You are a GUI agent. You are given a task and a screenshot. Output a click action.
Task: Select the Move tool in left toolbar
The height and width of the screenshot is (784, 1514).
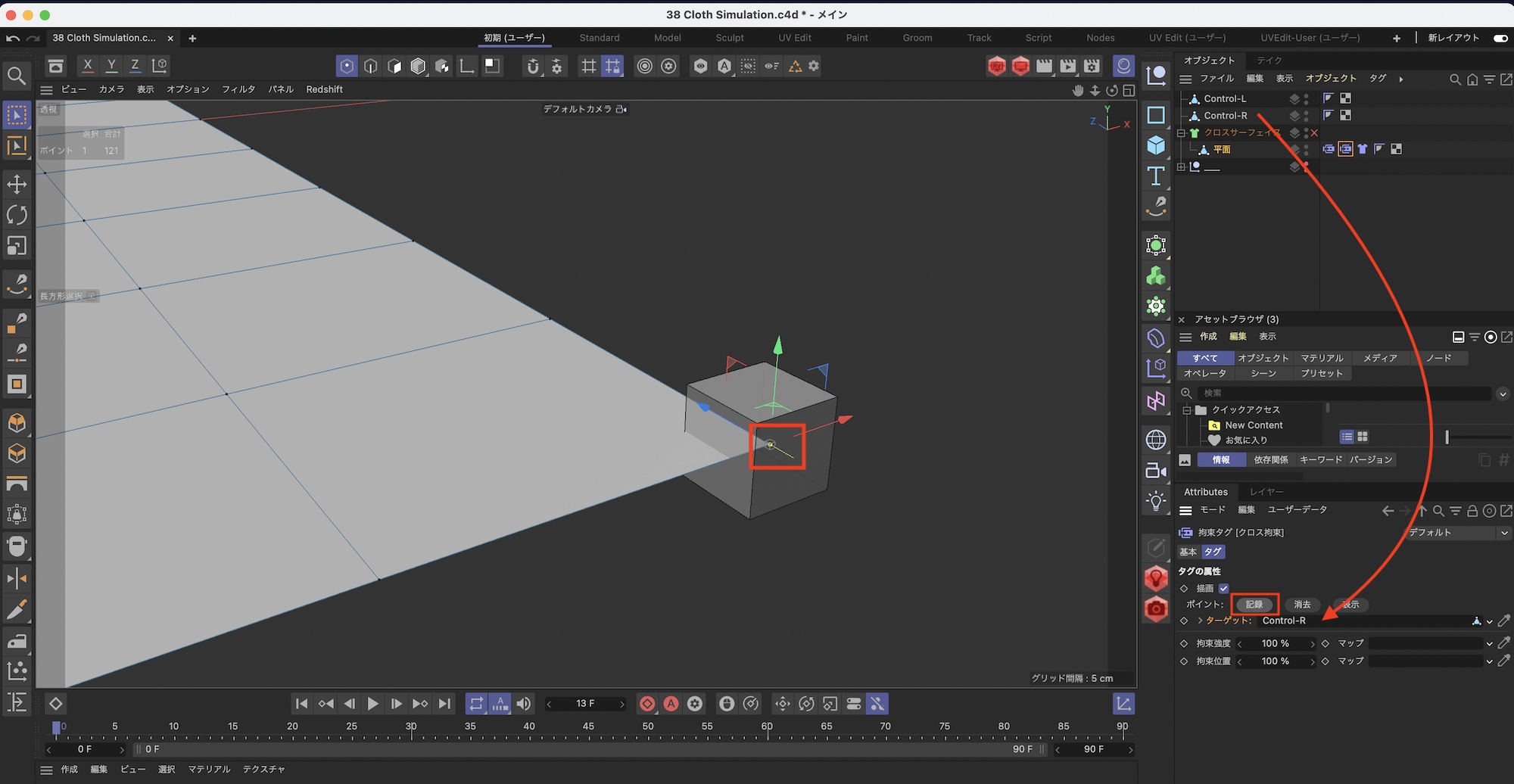17,184
